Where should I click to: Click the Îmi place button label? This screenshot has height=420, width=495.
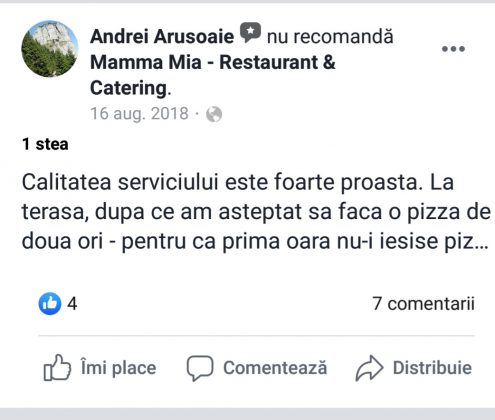coord(118,368)
